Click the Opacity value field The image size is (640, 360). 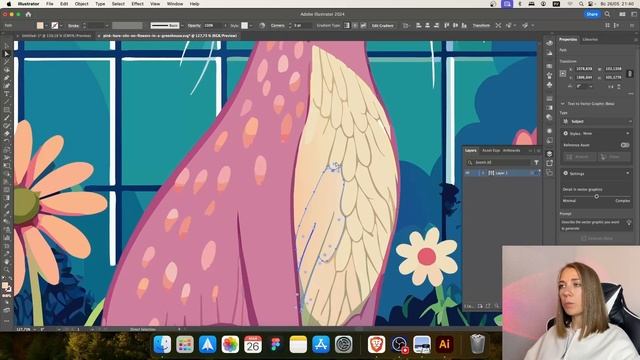212,25
